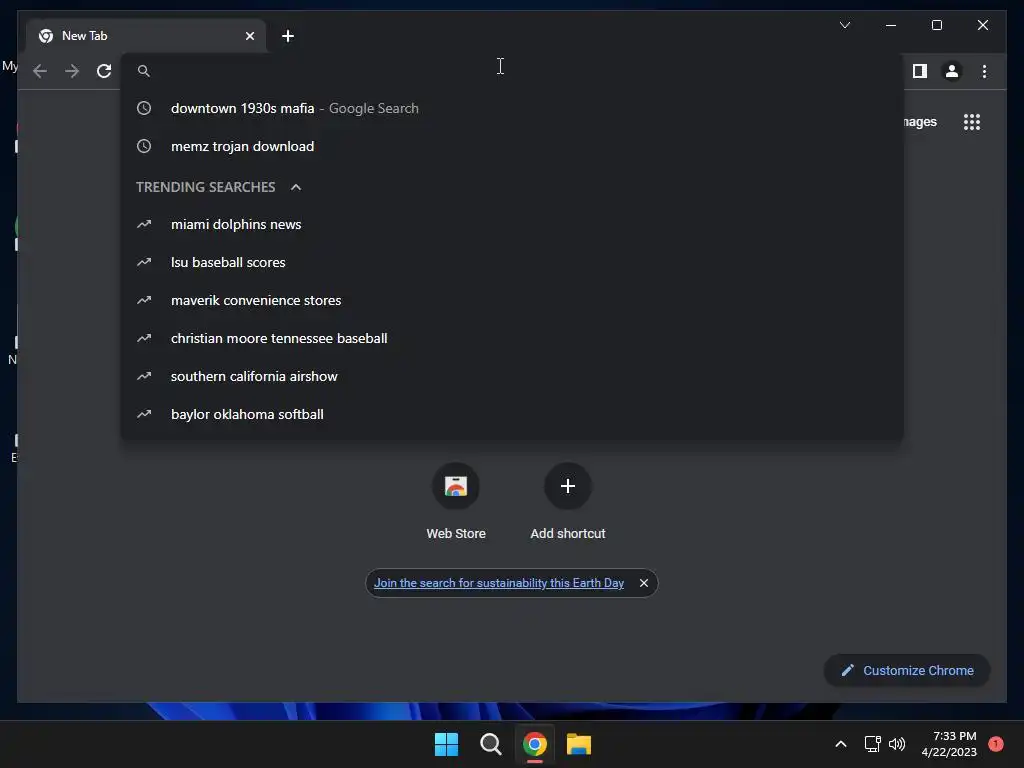The width and height of the screenshot is (1024, 768).
Task: Open the Google apps grid icon
Action: pos(972,122)
